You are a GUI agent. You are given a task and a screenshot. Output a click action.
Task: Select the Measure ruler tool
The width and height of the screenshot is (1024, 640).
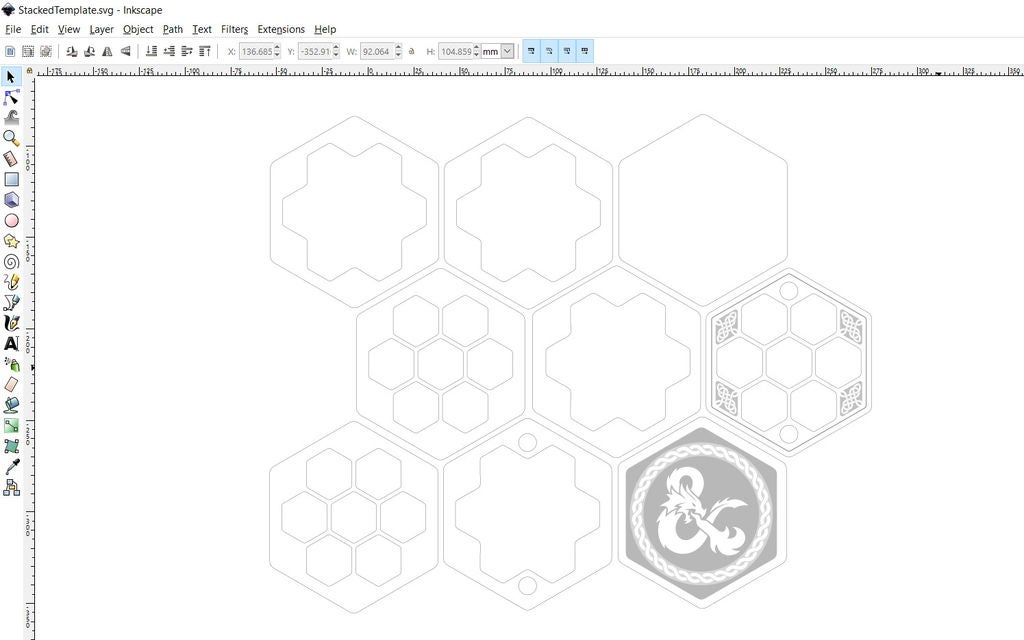[x=11, y=159]
